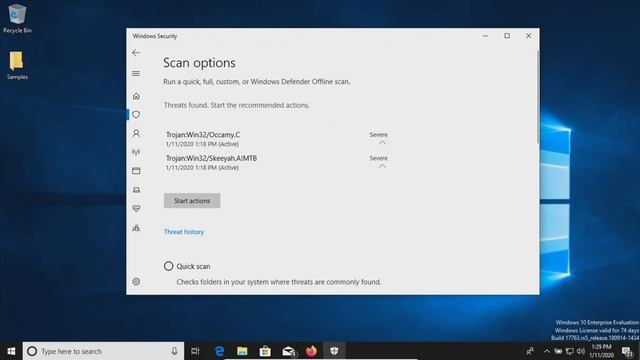The width and height of the screenshot is (640, 360).
Task: Open the Samples folder on desktop
Action: [x=17, y=65]
